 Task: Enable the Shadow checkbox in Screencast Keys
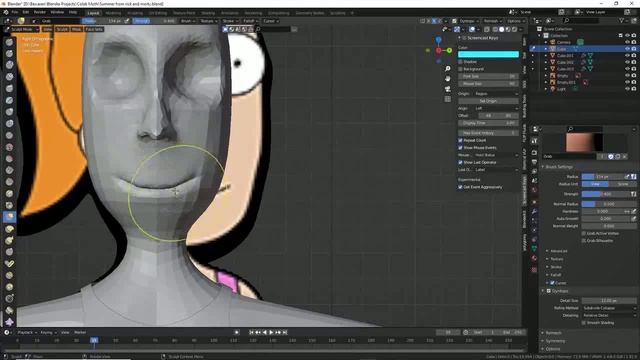tap(460, 62)
